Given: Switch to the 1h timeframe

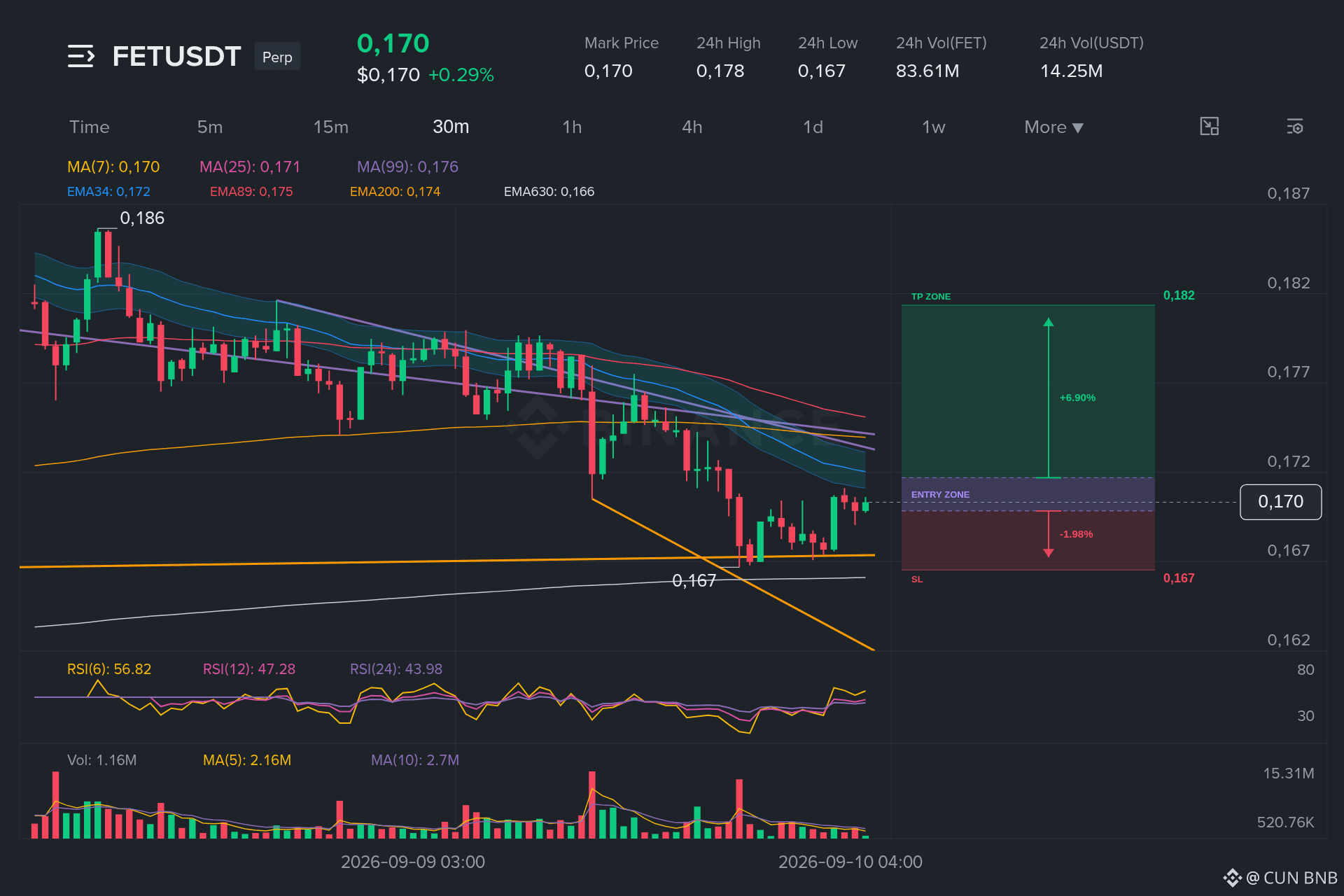Looking at the screenshot, I should tap(572, 127).
